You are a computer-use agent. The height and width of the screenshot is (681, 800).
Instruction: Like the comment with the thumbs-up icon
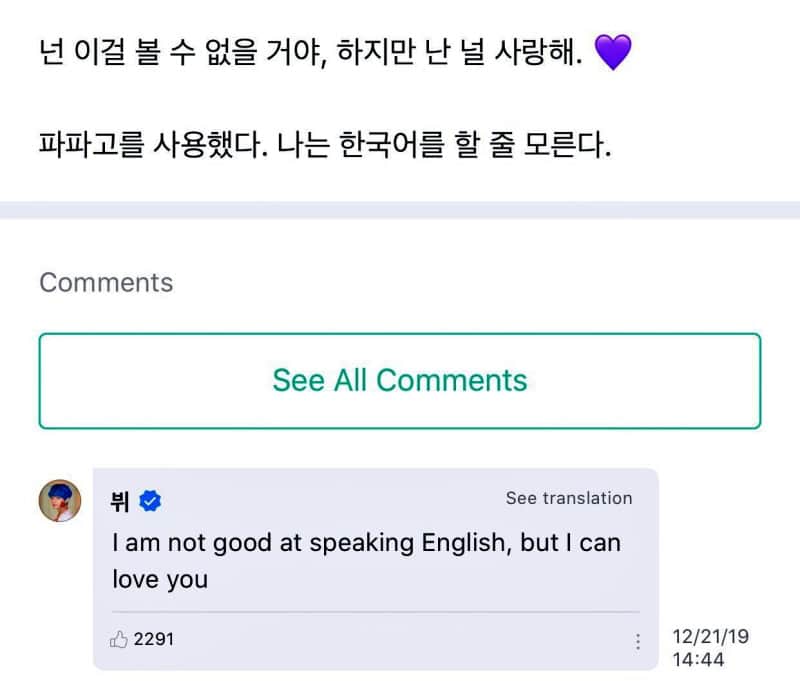point(118,639)
